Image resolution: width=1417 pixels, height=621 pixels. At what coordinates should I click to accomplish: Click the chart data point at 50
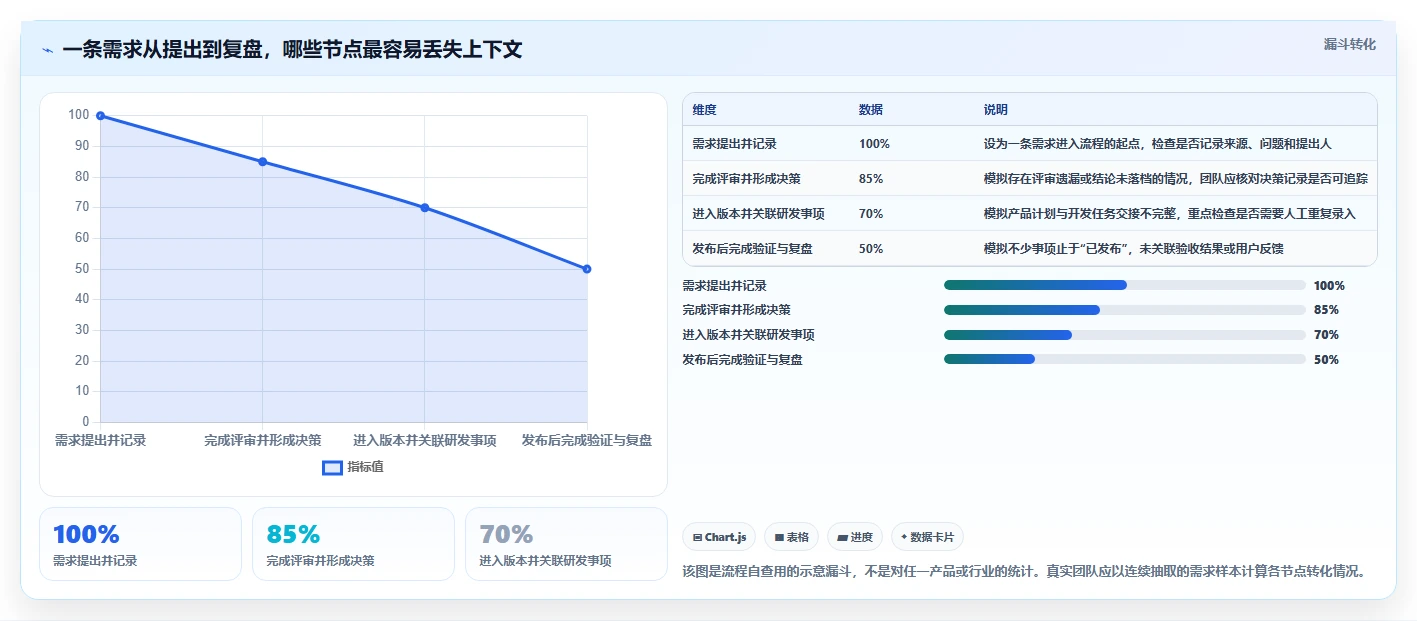click(x=587, y=269)
